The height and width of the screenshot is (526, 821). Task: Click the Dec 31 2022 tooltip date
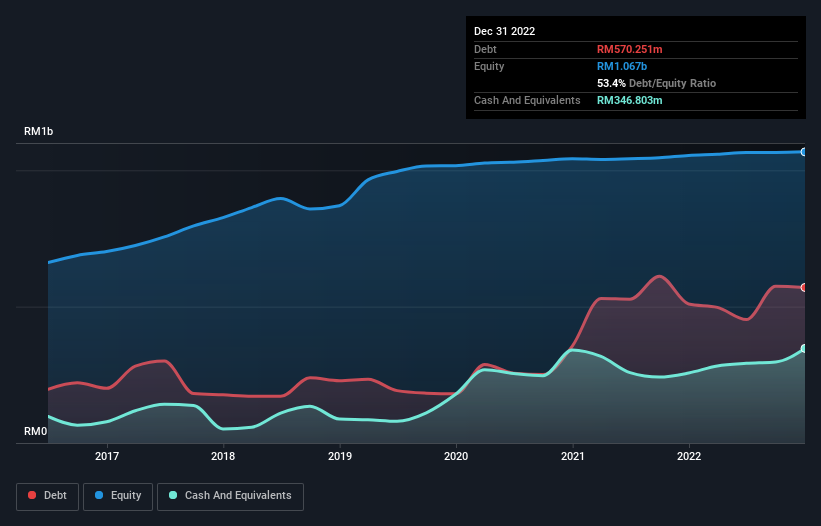point(504,31)
